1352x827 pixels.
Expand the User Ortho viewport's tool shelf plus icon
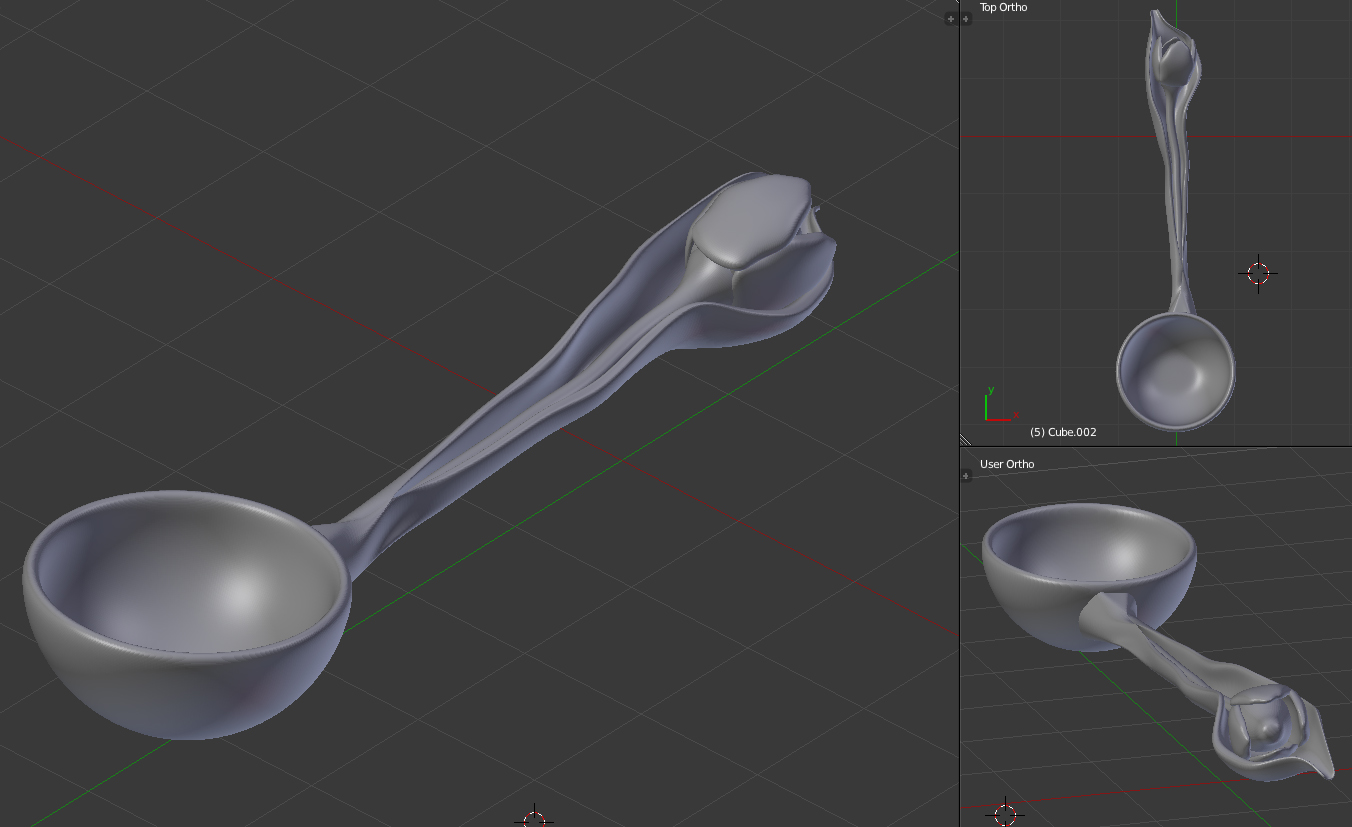pyautogui.click(x=967, y=476)
